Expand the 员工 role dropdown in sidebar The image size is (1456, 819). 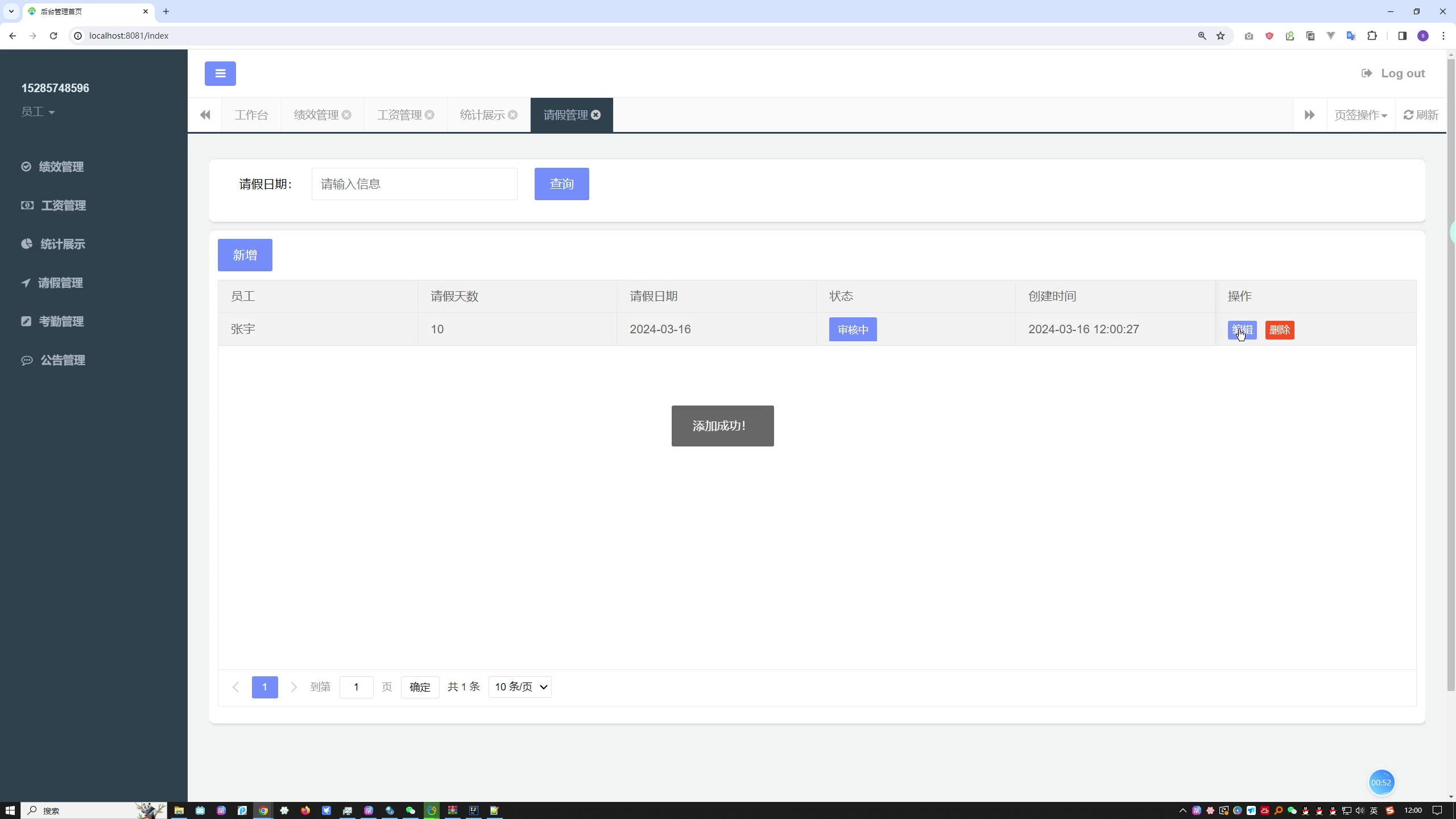pos(38,111)
